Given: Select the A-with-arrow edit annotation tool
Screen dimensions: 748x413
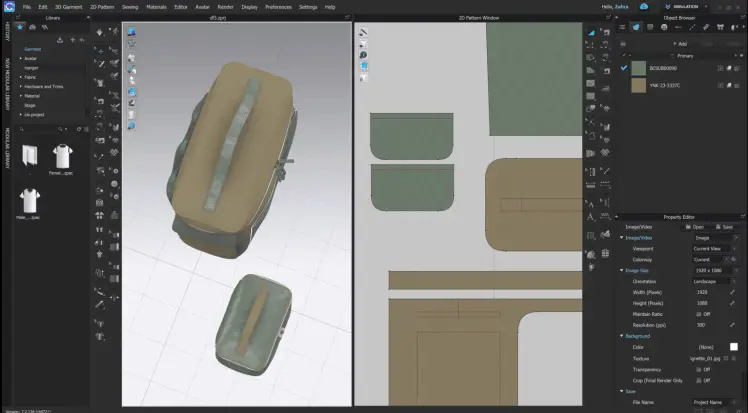Looking at the screenshot, I should (590, 204).
